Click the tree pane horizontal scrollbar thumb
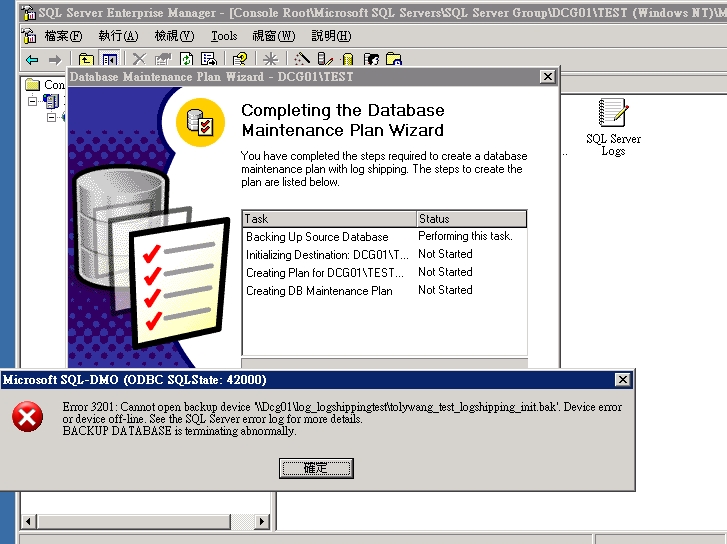This screenshot has height=544, width=727. pyautogui.click(x=134, y=521)
